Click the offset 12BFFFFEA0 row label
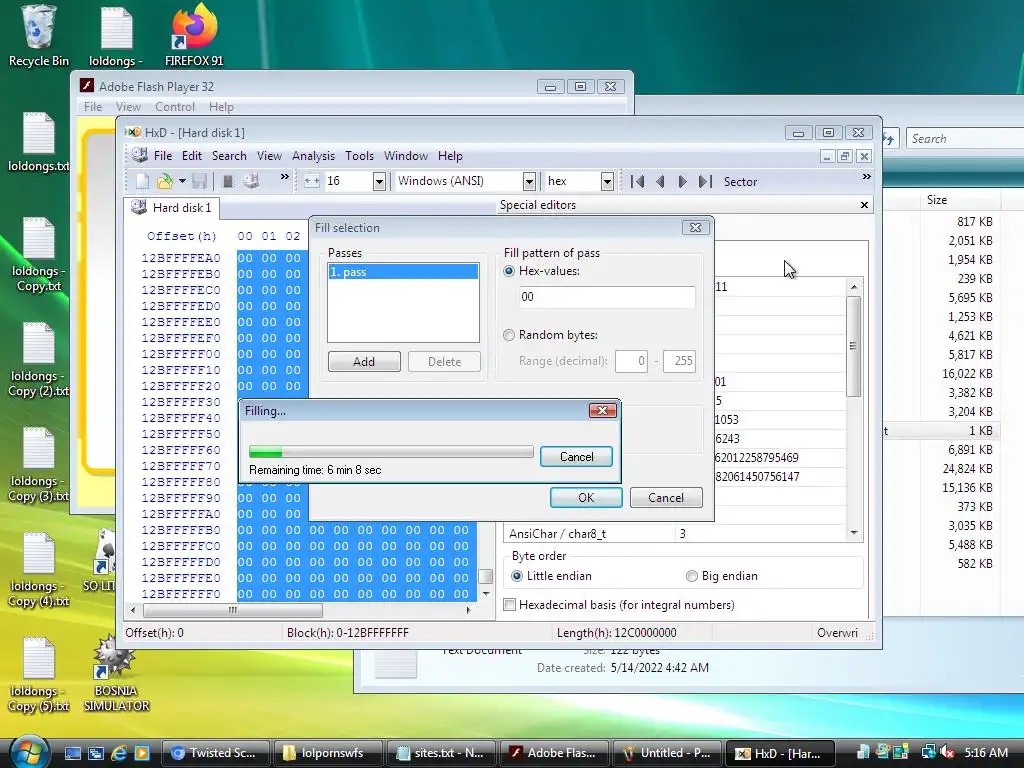The height and width of the screenshot is (768, 1024). [x=181, y=258]
